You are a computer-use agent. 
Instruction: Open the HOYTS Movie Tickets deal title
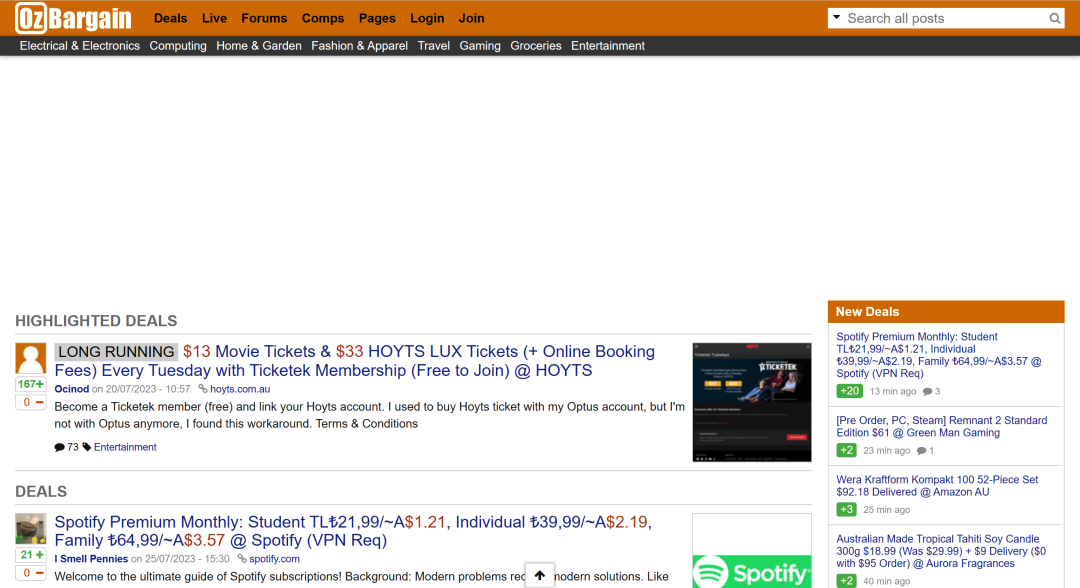355,361
